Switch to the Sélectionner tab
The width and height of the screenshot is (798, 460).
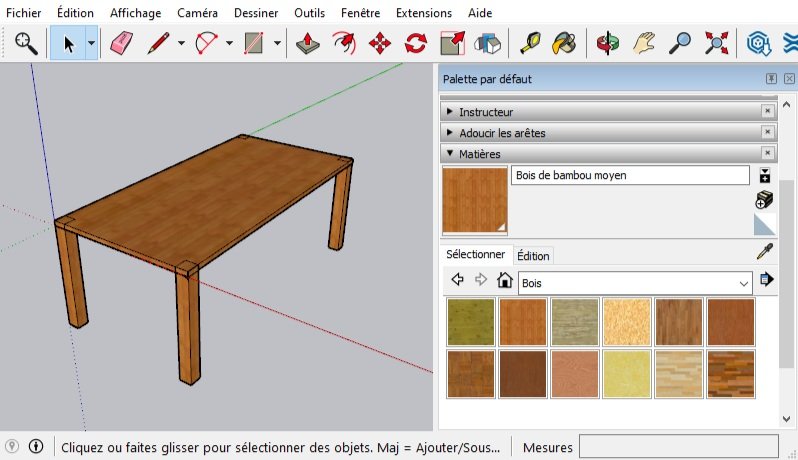[475, 254]
